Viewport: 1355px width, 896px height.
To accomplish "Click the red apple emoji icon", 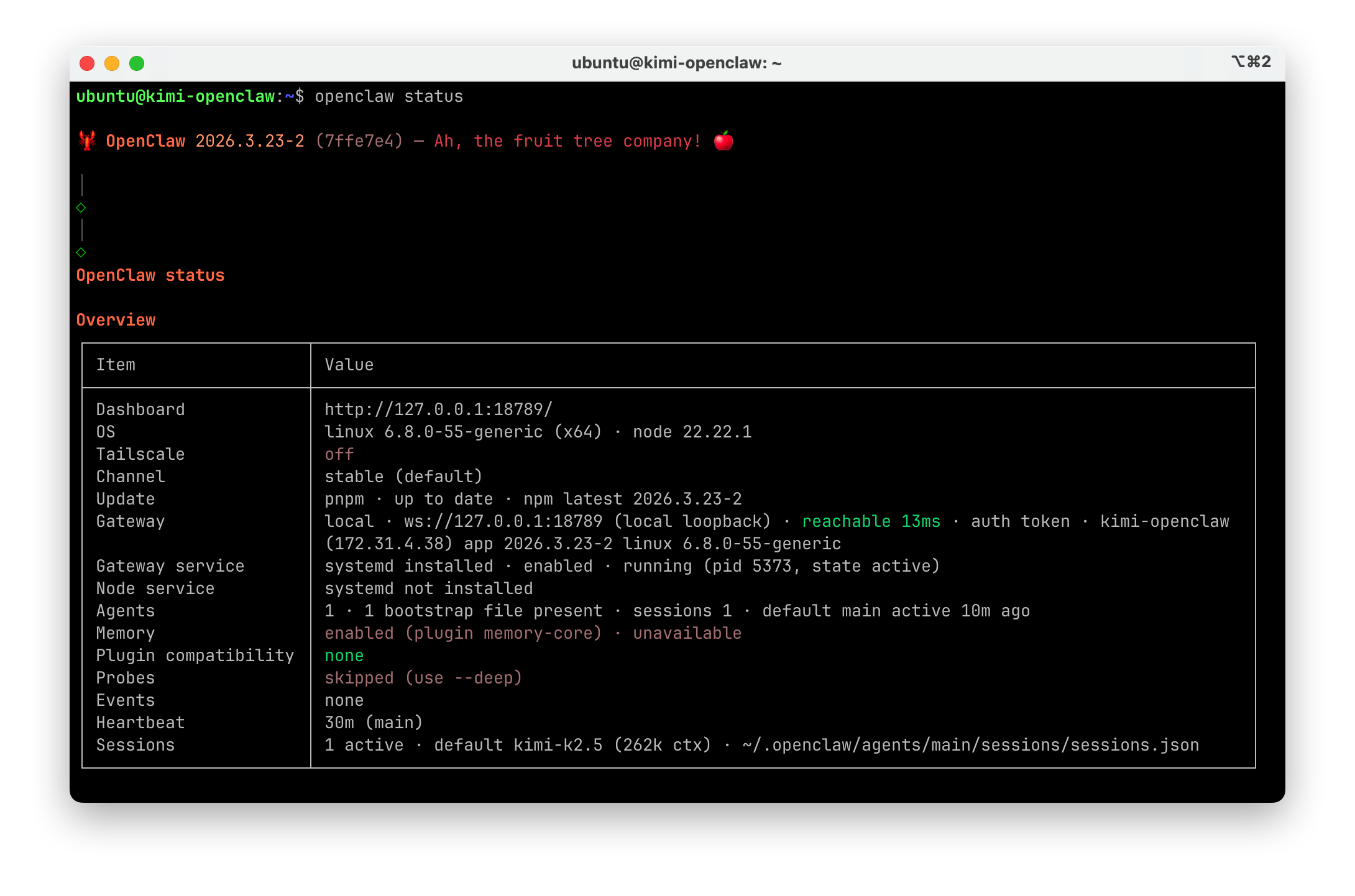I will tap(723, 141).
